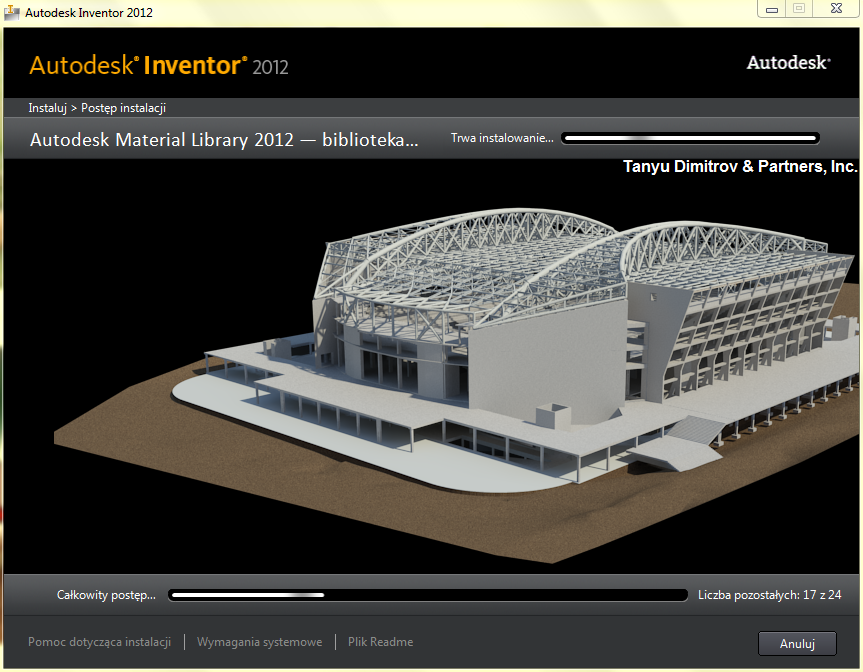Cancel the installation with the Anuluj button
This screenshot has width=863, height=672.
click(x=797, y=643)
